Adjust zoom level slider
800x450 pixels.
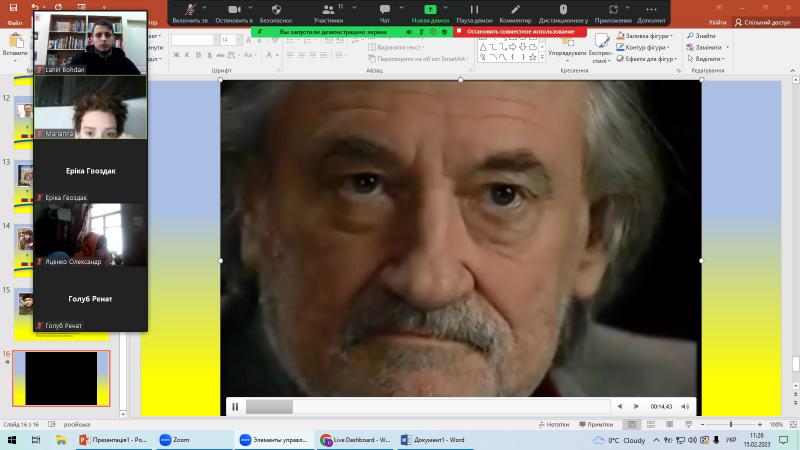tap(731, 424)
